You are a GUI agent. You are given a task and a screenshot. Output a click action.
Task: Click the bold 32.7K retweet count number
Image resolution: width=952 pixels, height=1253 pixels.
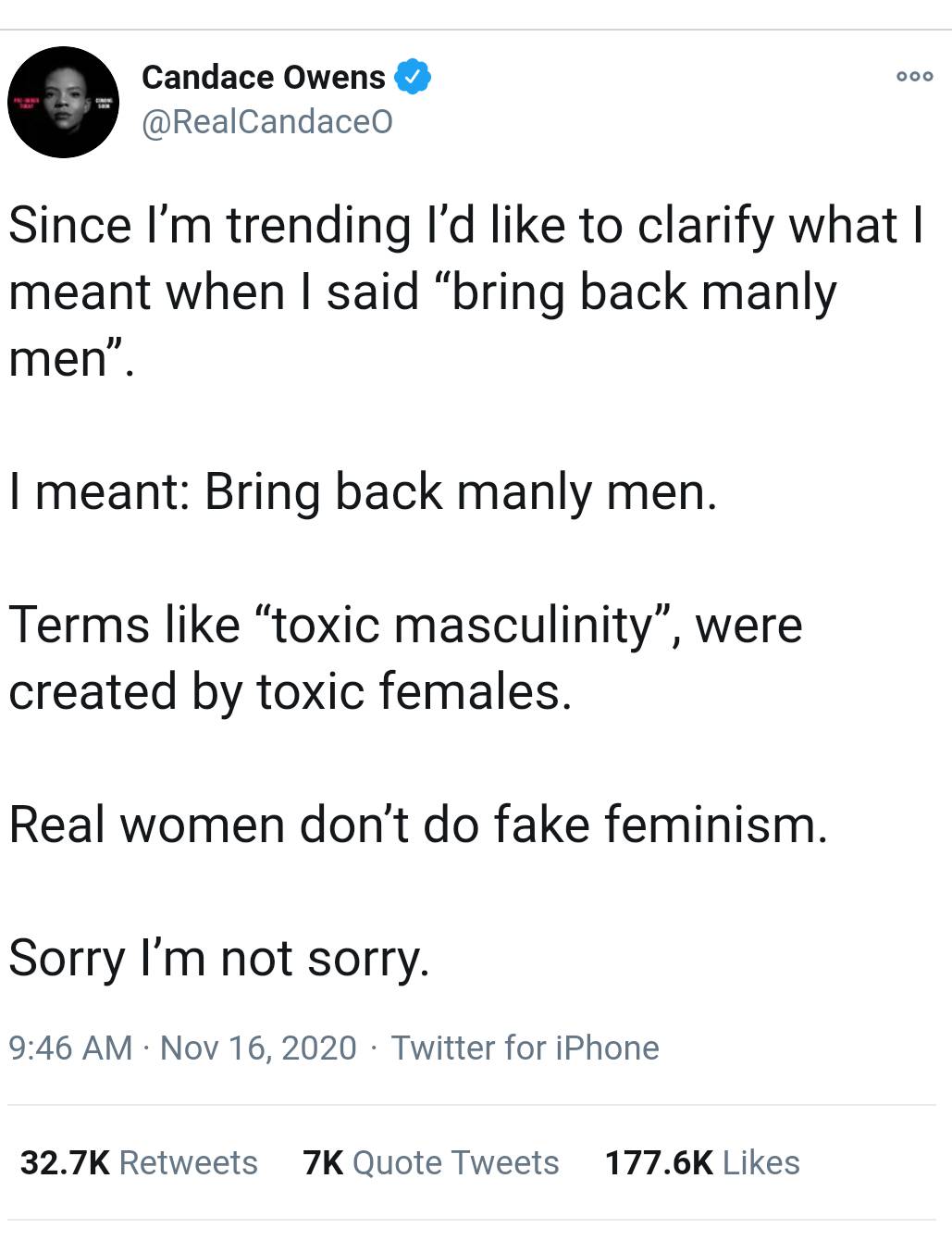click(65, 1162)
